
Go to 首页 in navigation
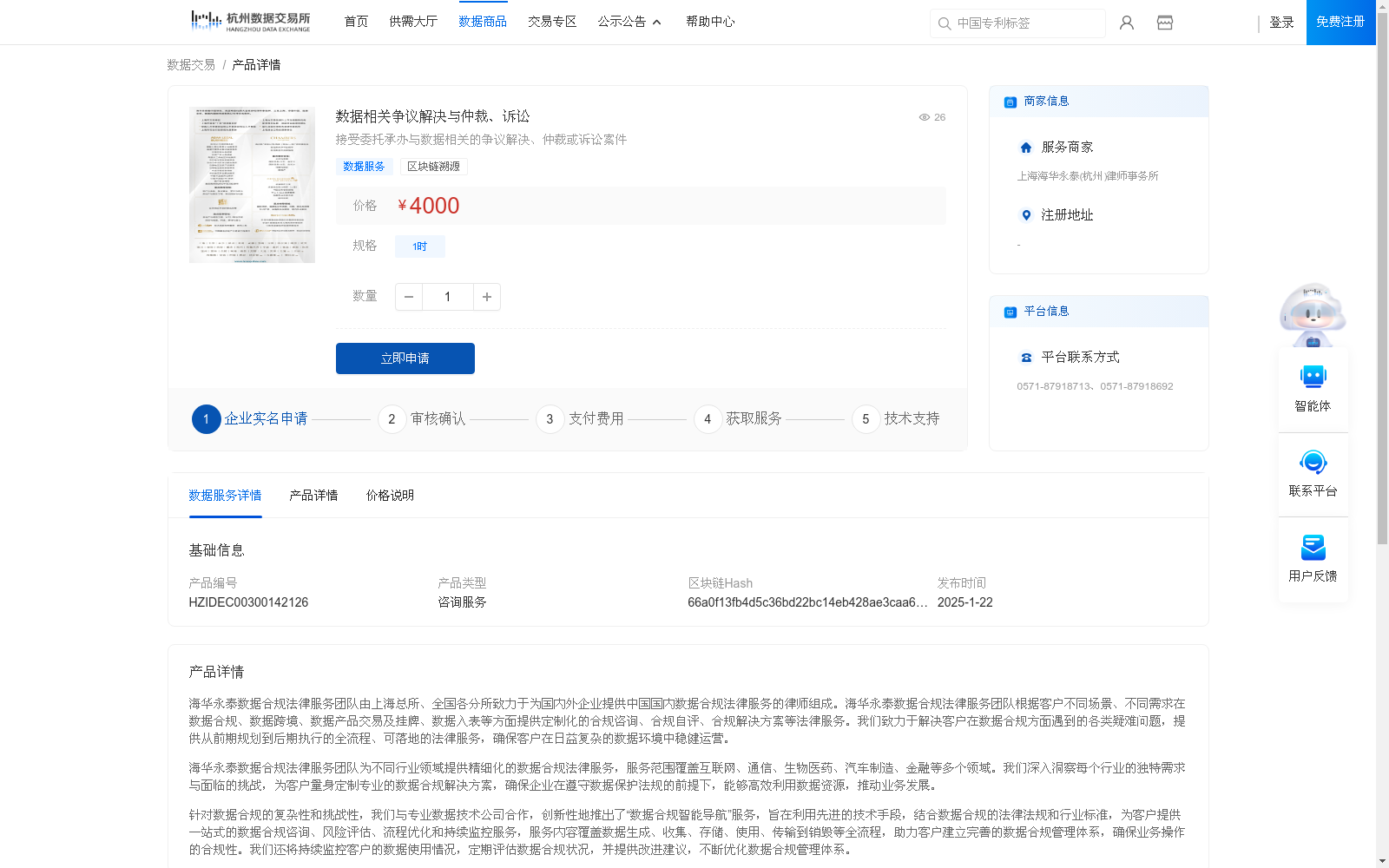click(356, 22)
